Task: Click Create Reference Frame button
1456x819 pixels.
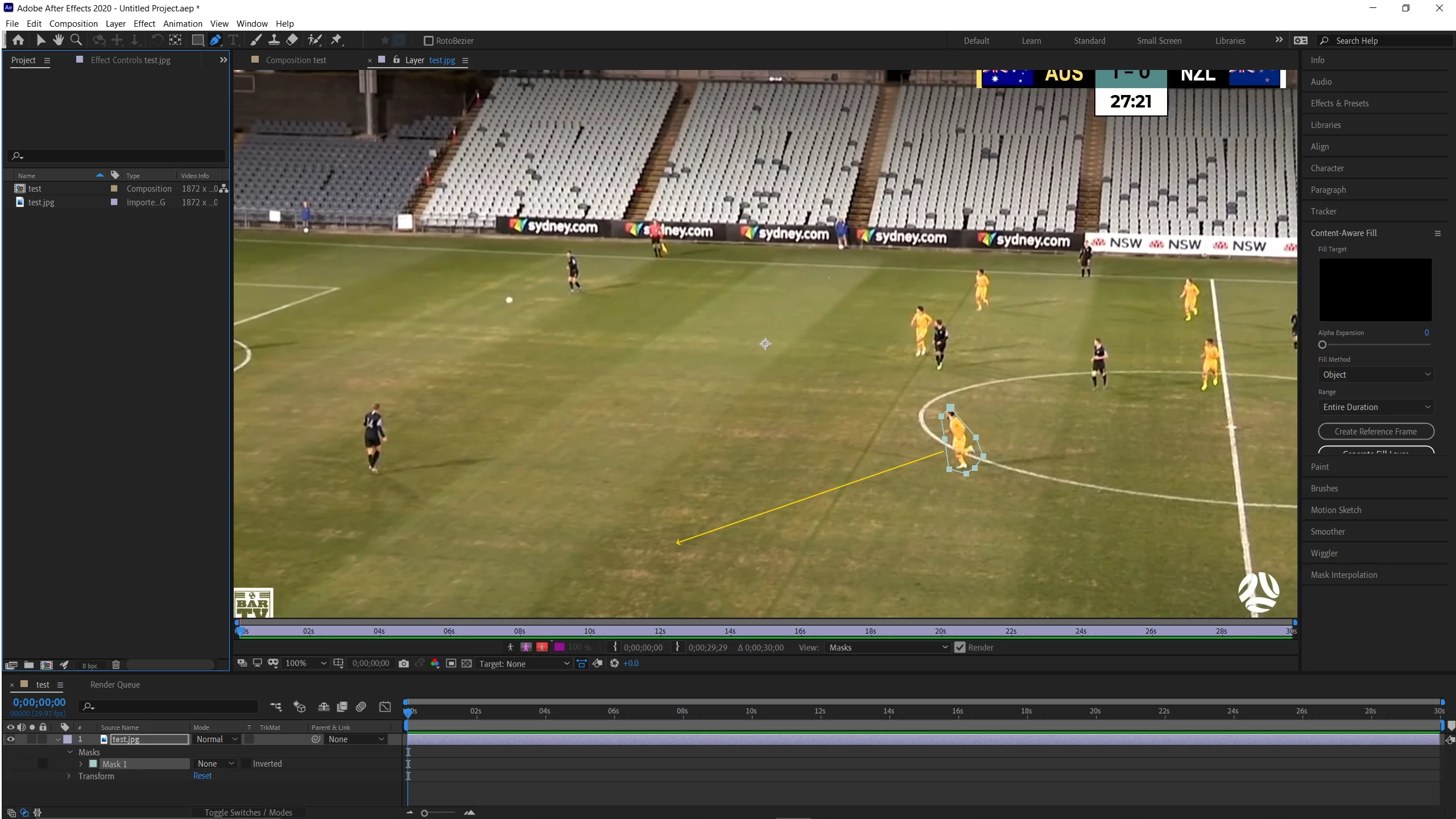Action: coord(1375,432)
